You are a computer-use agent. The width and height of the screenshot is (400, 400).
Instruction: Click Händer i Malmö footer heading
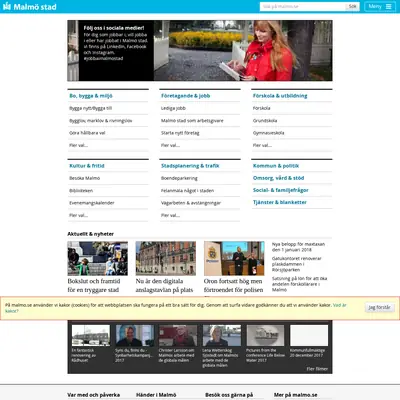click(156, 395)
